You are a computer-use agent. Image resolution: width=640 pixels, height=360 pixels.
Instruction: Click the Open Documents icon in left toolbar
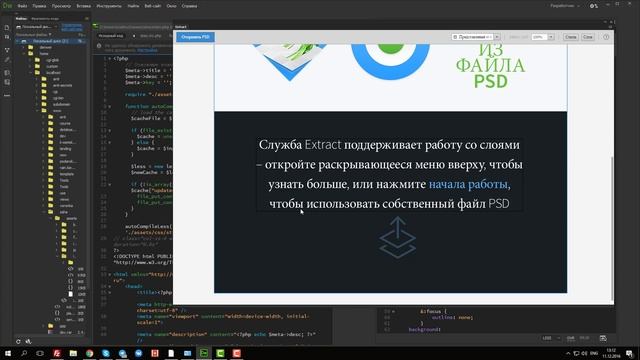tap(7, 27)
